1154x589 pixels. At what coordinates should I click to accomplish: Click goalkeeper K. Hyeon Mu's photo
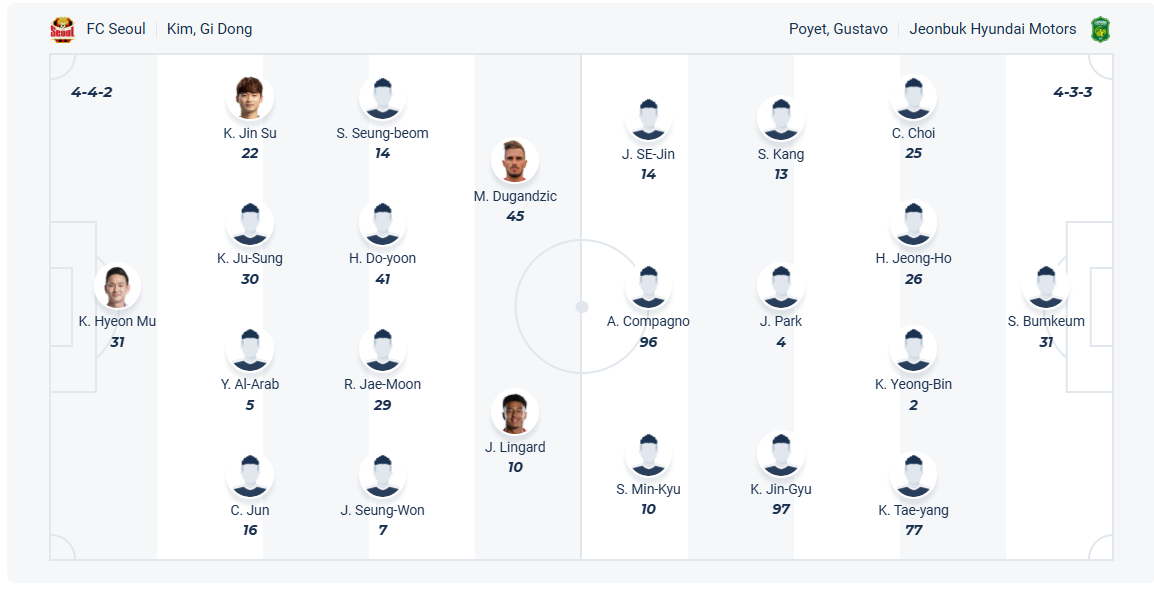[x=118, y=287]
